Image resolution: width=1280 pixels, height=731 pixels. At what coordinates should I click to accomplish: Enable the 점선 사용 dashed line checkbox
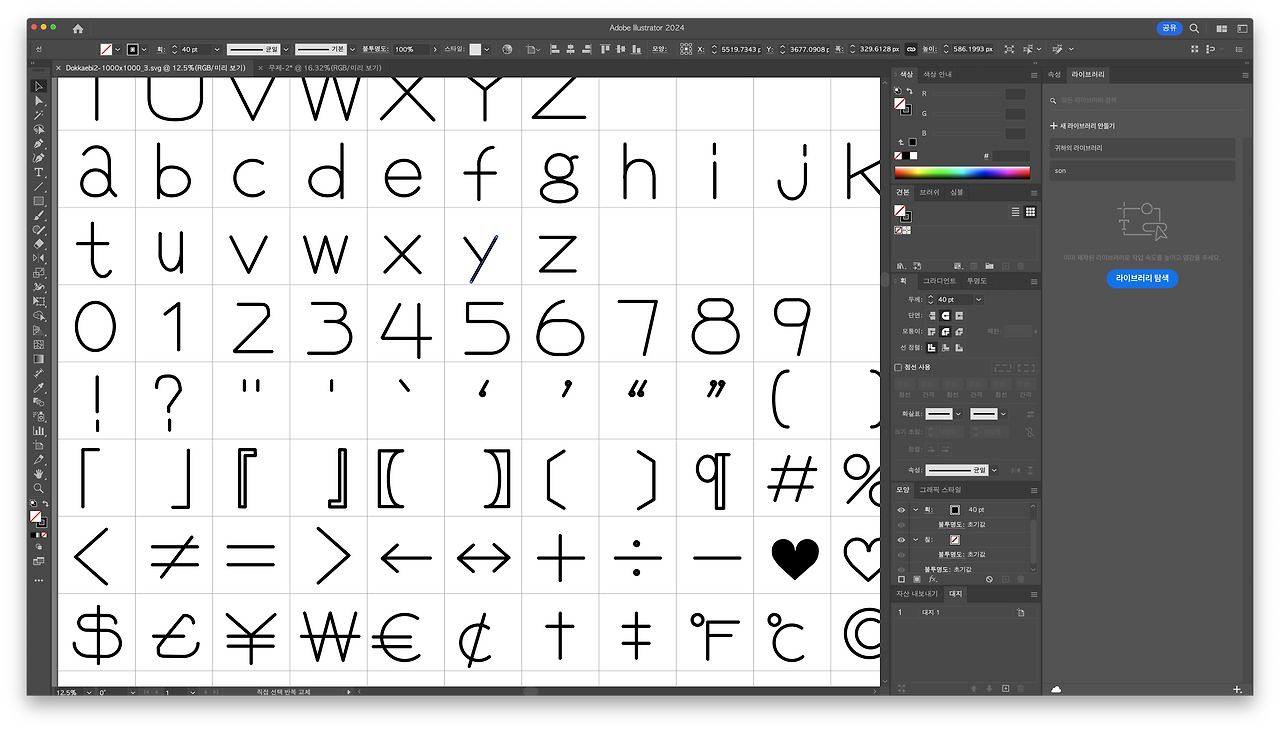coord(898,367)
